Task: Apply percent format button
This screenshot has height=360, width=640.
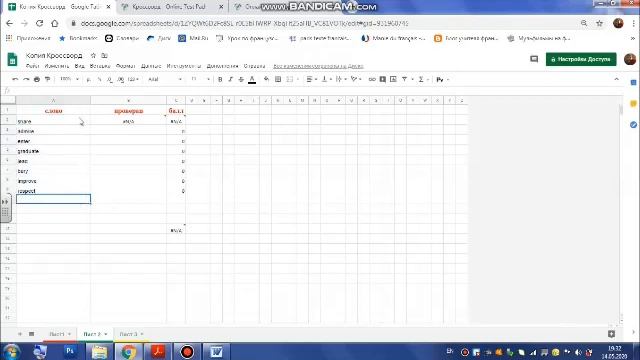Action: [x=99, y=79]
